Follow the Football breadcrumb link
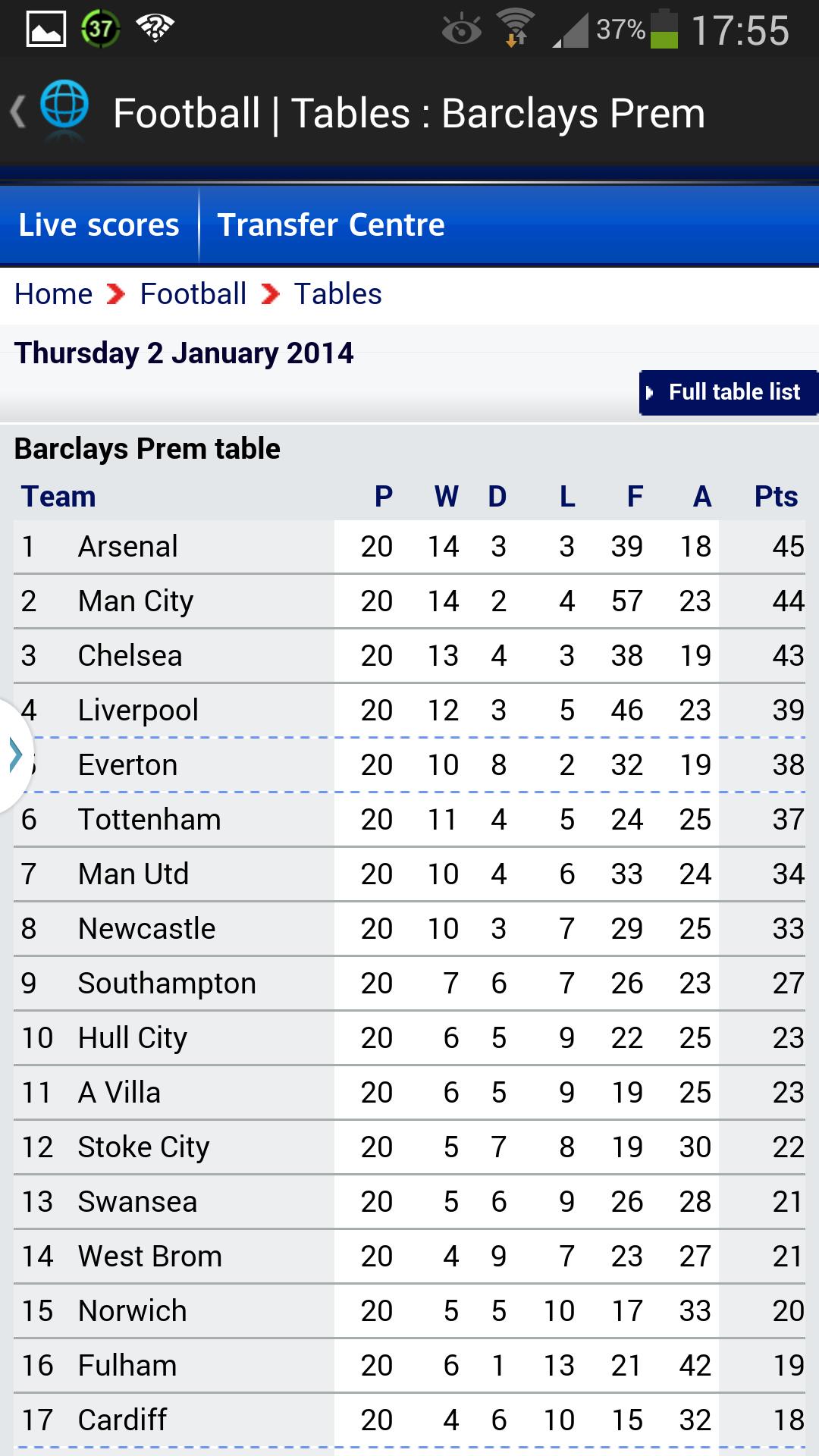 coord(193,294)
